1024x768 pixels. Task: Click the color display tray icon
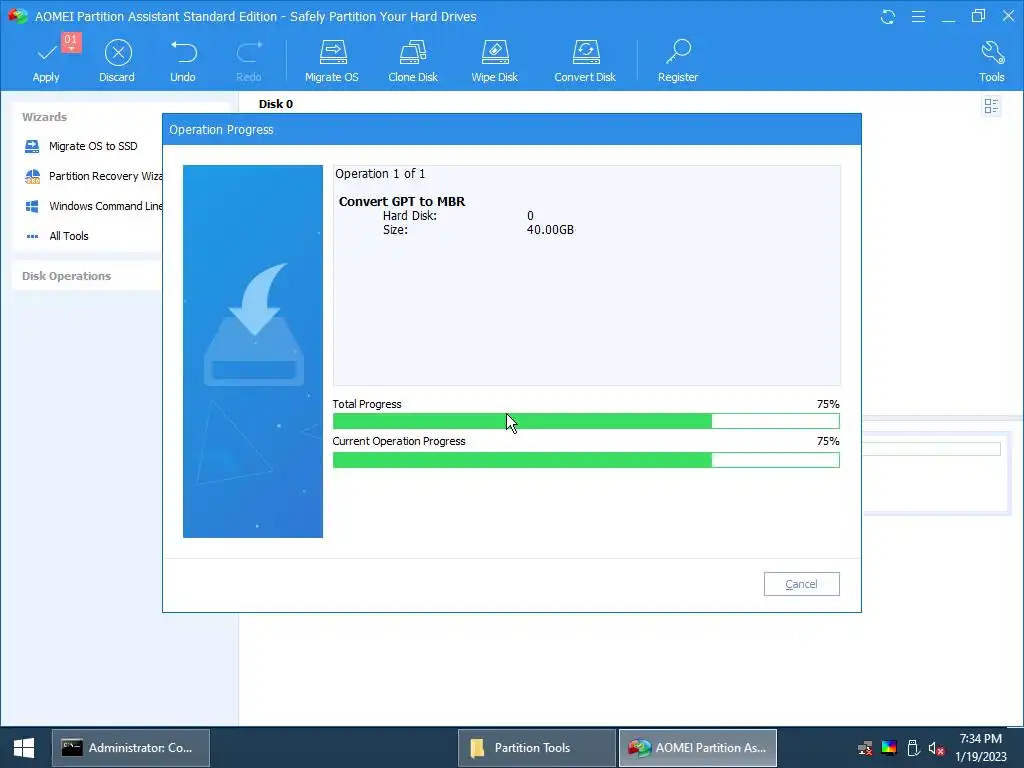(889, 748)
